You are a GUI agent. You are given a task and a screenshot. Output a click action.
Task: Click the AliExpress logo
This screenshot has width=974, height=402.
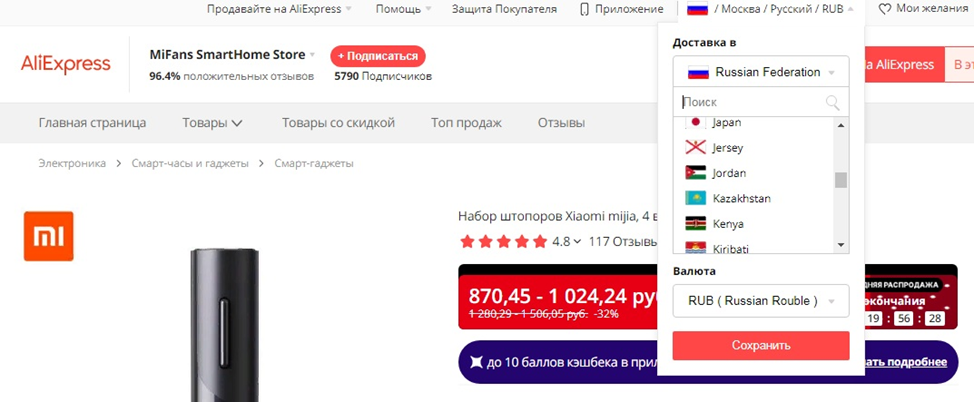click(66, 64)
